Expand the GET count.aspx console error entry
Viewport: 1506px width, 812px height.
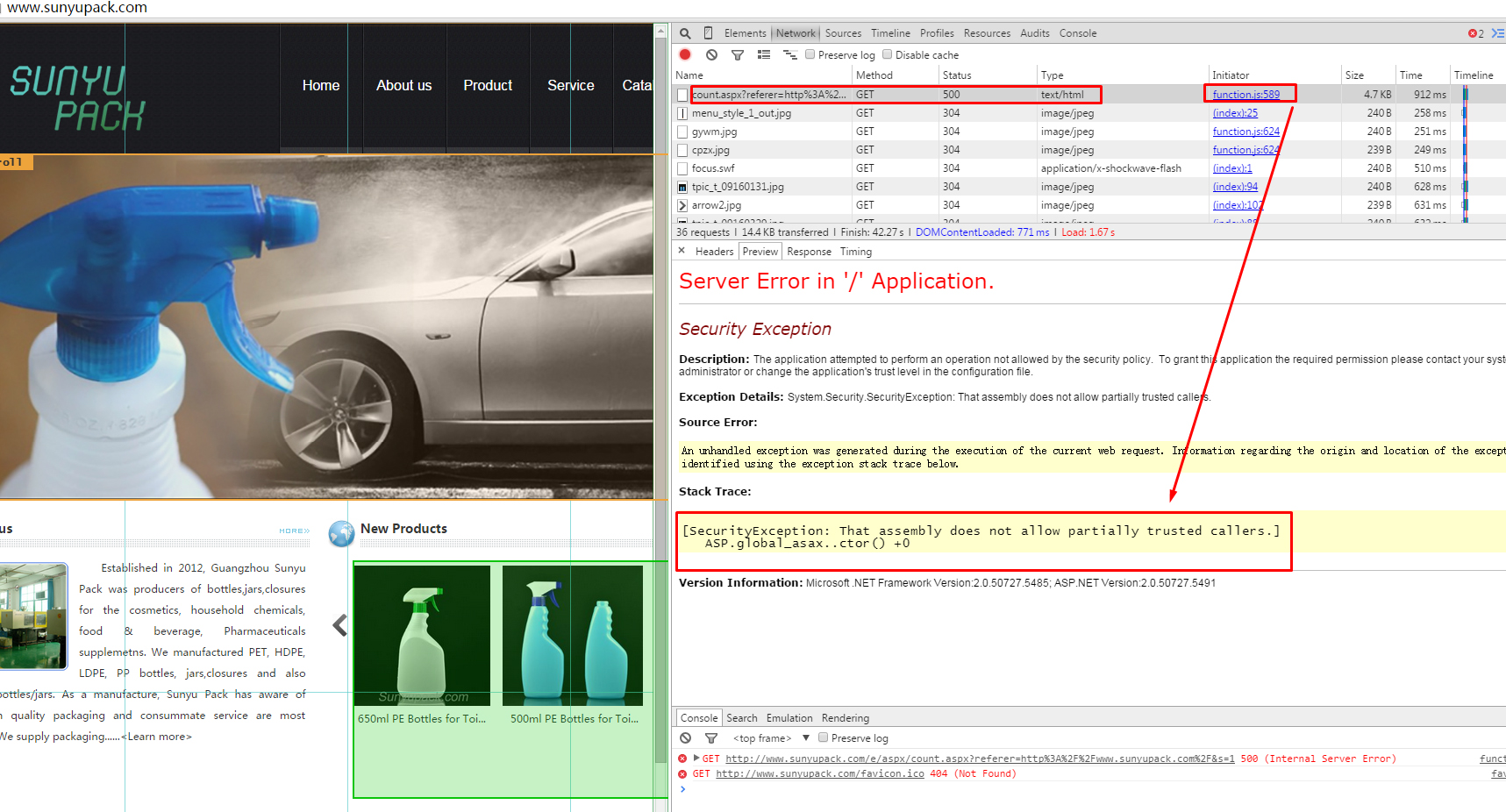tap(696, 759)
